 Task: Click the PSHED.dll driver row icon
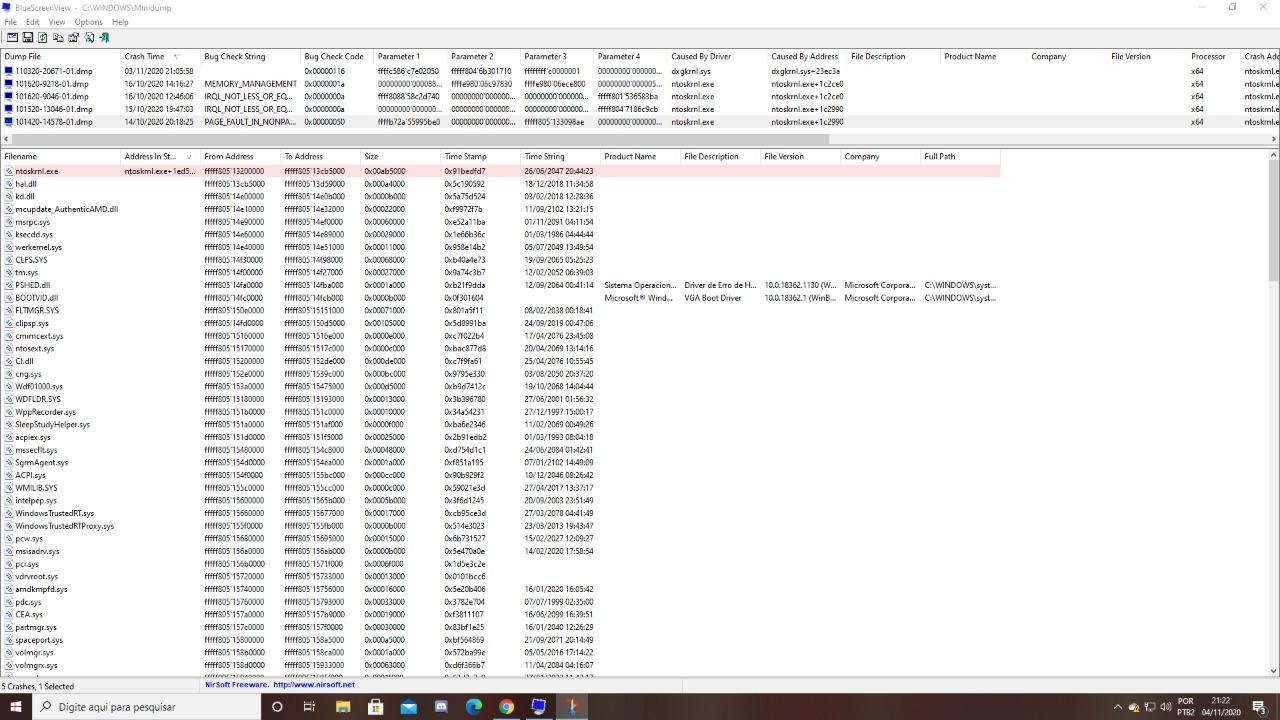tap(9, 285)
